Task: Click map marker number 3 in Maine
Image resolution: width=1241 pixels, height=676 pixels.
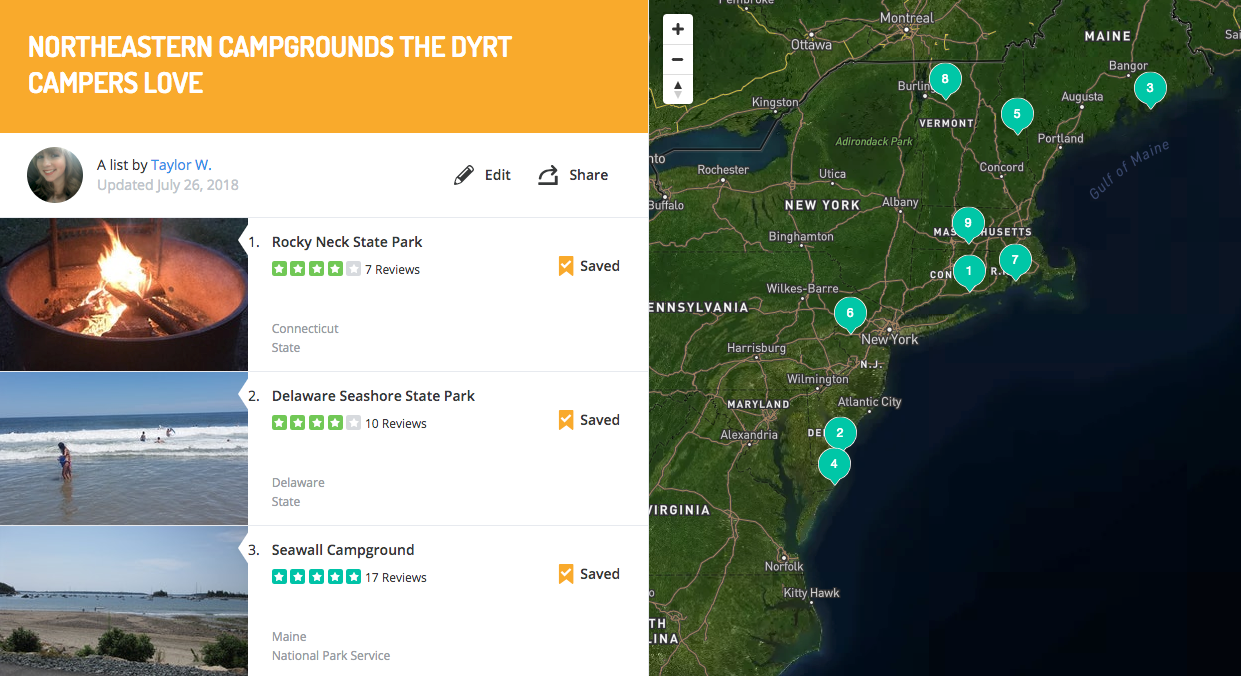Action: [x=1150, y=89]
